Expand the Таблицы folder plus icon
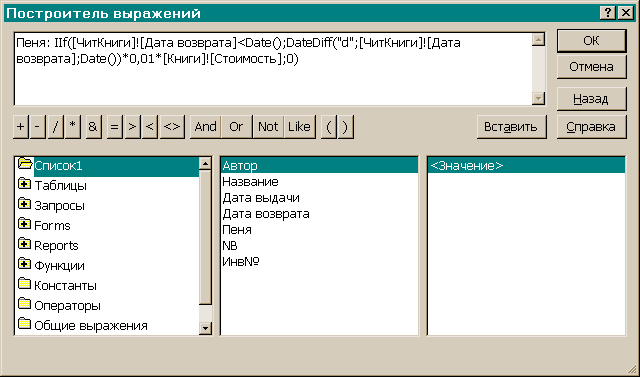Image resolution: width=640 pixels, height=377 pixels. [24, 184]
